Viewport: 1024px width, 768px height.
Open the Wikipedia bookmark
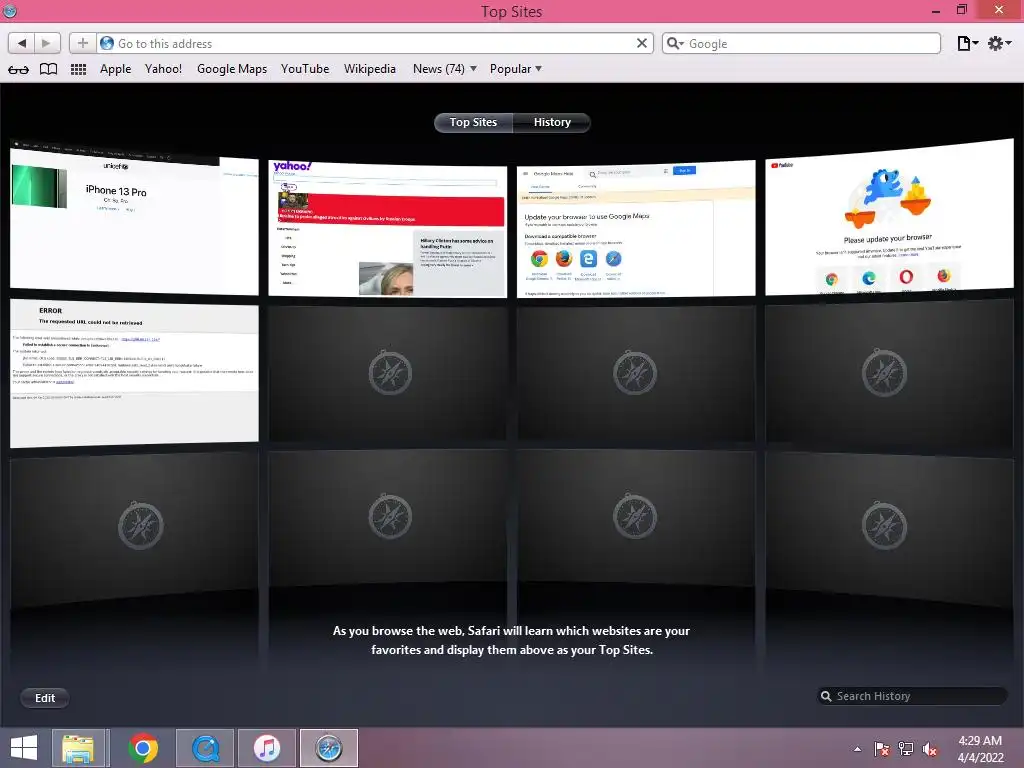pos(370,69)
